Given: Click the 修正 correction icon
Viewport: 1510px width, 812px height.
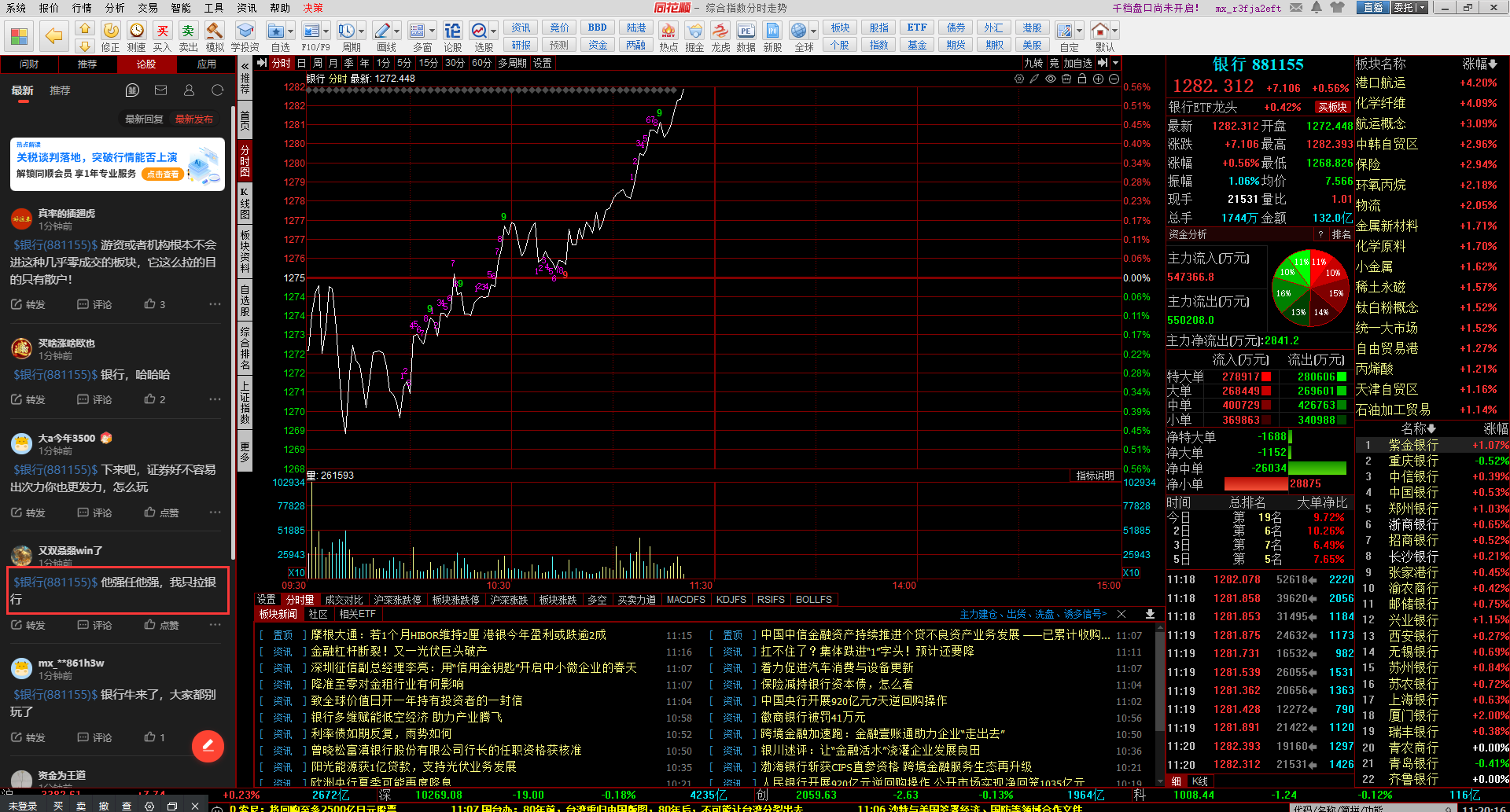Looking at the screenshot, I should point(111,31).
